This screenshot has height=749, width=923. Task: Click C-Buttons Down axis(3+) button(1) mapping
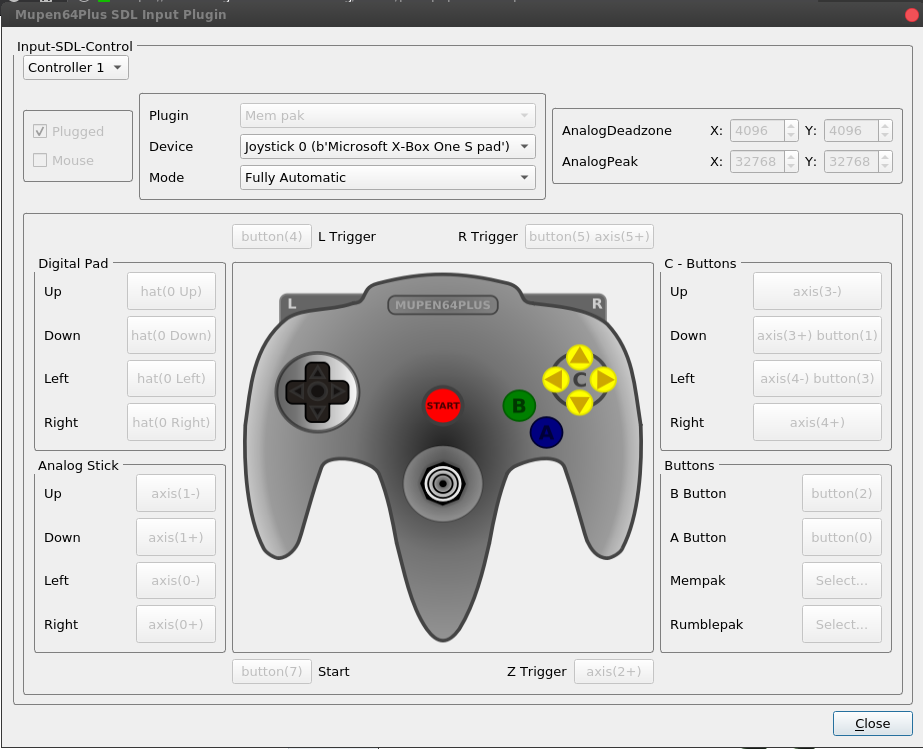click(x=817, y=335)
